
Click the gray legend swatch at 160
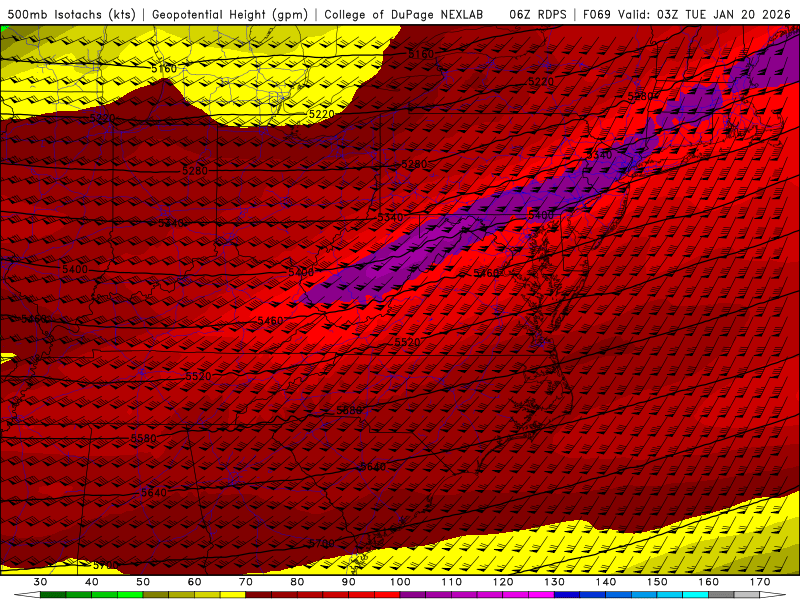(721, 595)
